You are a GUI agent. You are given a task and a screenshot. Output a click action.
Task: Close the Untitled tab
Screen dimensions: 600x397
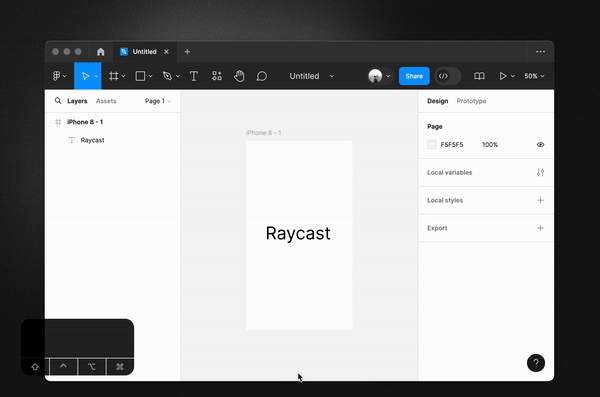coord(166,52)
